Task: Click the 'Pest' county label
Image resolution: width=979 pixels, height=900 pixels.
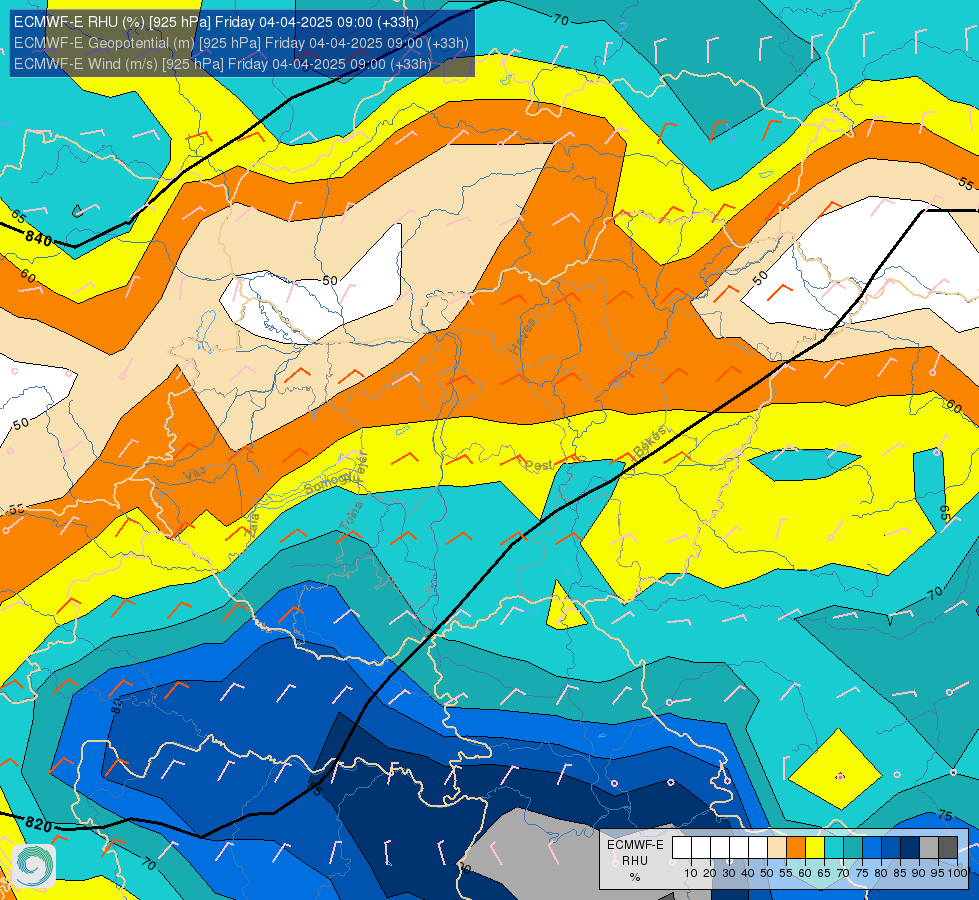Action: coord(538,465)
